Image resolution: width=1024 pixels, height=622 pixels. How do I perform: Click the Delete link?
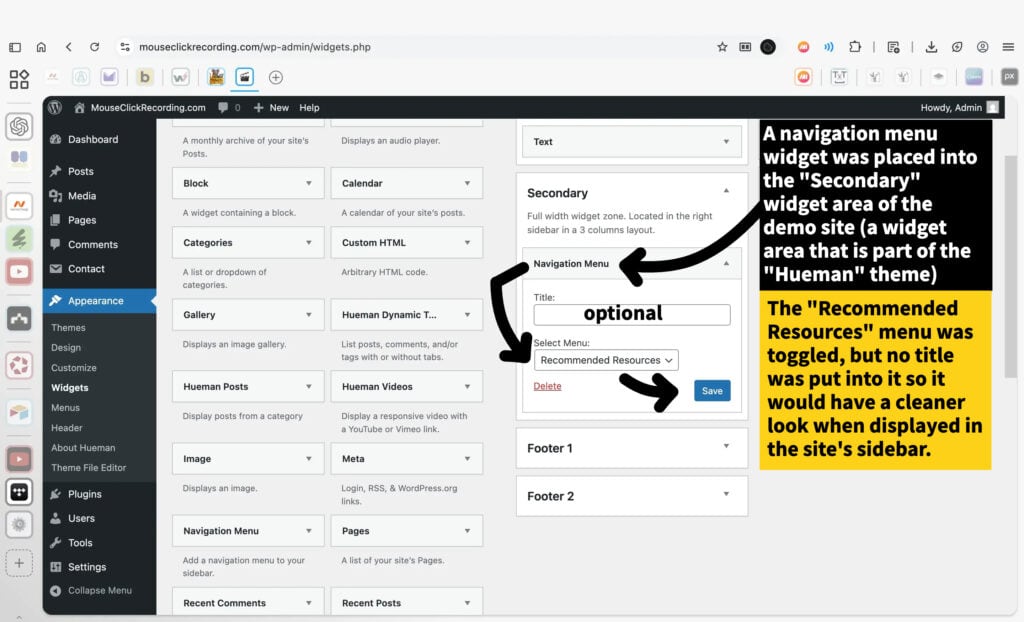[x=547, y=386]
